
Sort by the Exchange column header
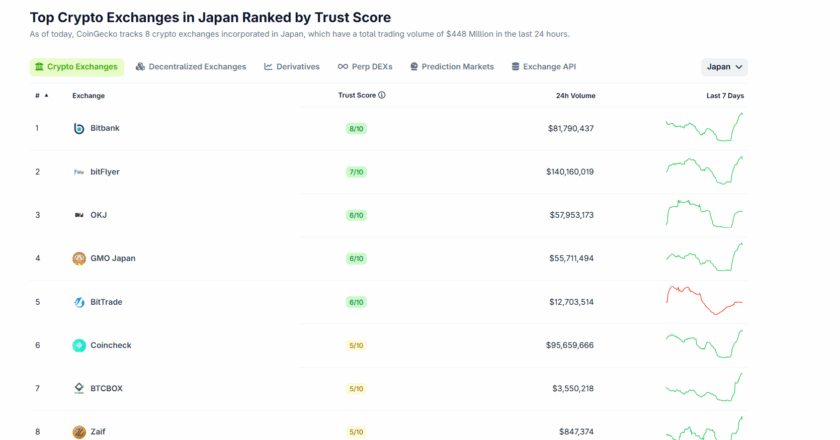coord(88,95)
